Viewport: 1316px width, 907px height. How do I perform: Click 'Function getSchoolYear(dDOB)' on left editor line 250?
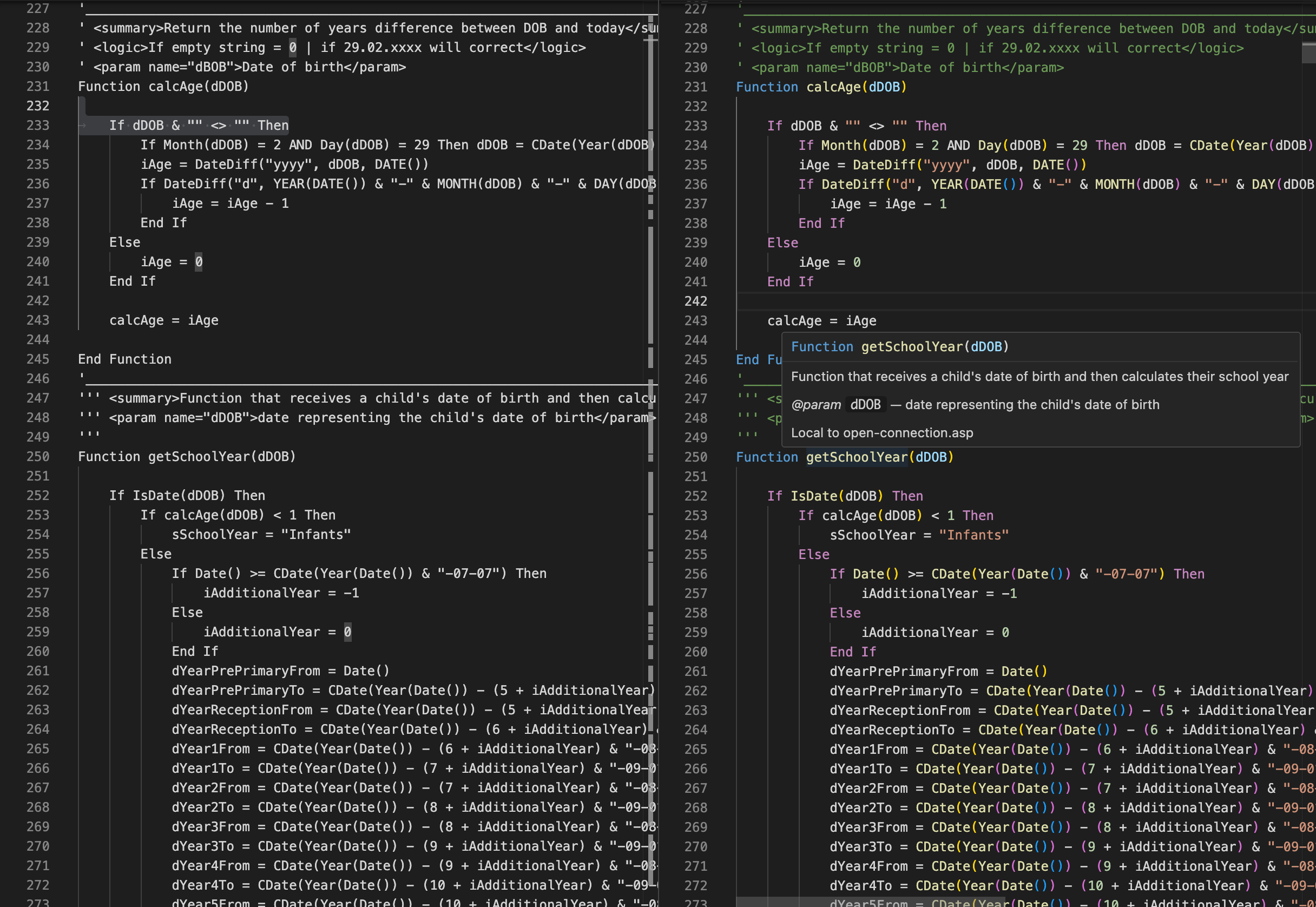(x=187, y=457)
